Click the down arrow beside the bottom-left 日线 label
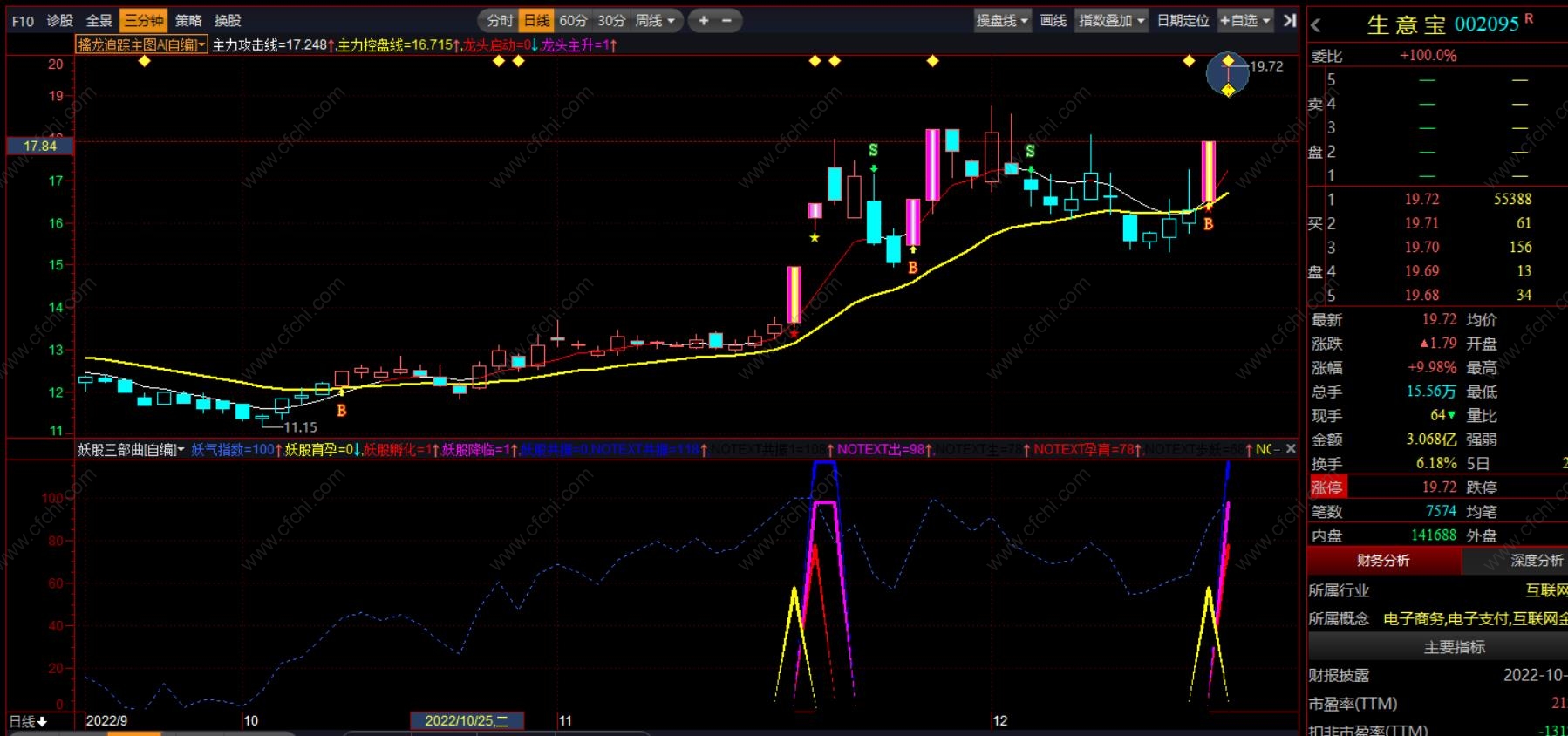 point(42,721)
